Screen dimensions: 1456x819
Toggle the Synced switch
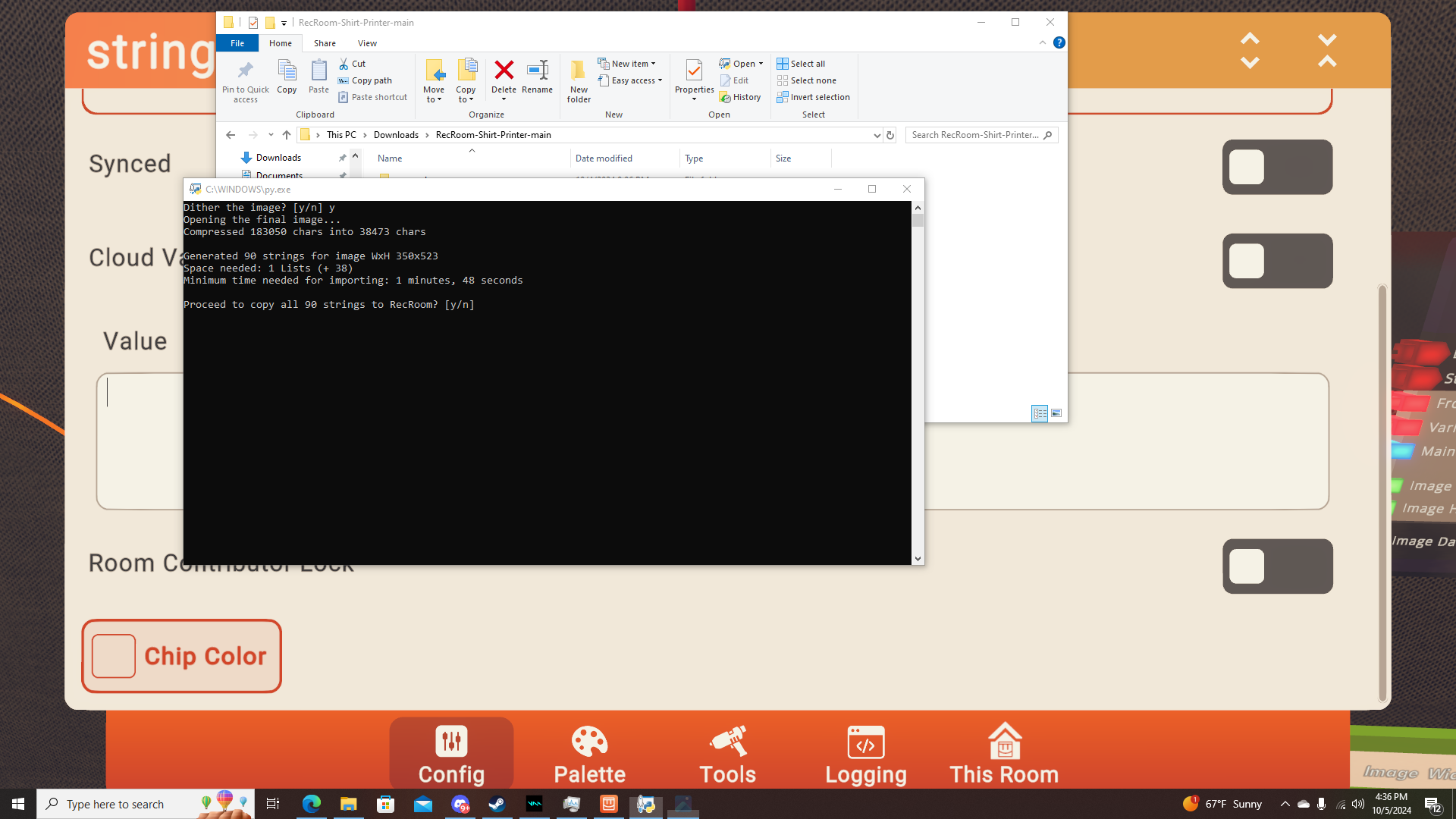[x=1277, y=167]
